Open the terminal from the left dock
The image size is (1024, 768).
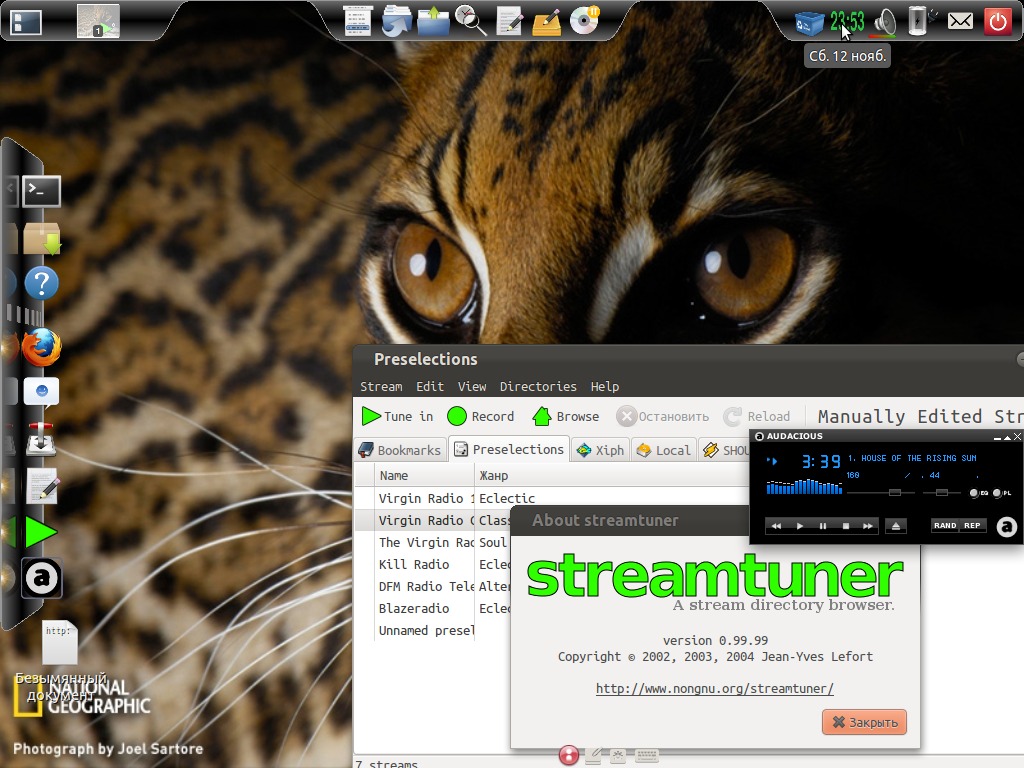click(x=42, y=191)
